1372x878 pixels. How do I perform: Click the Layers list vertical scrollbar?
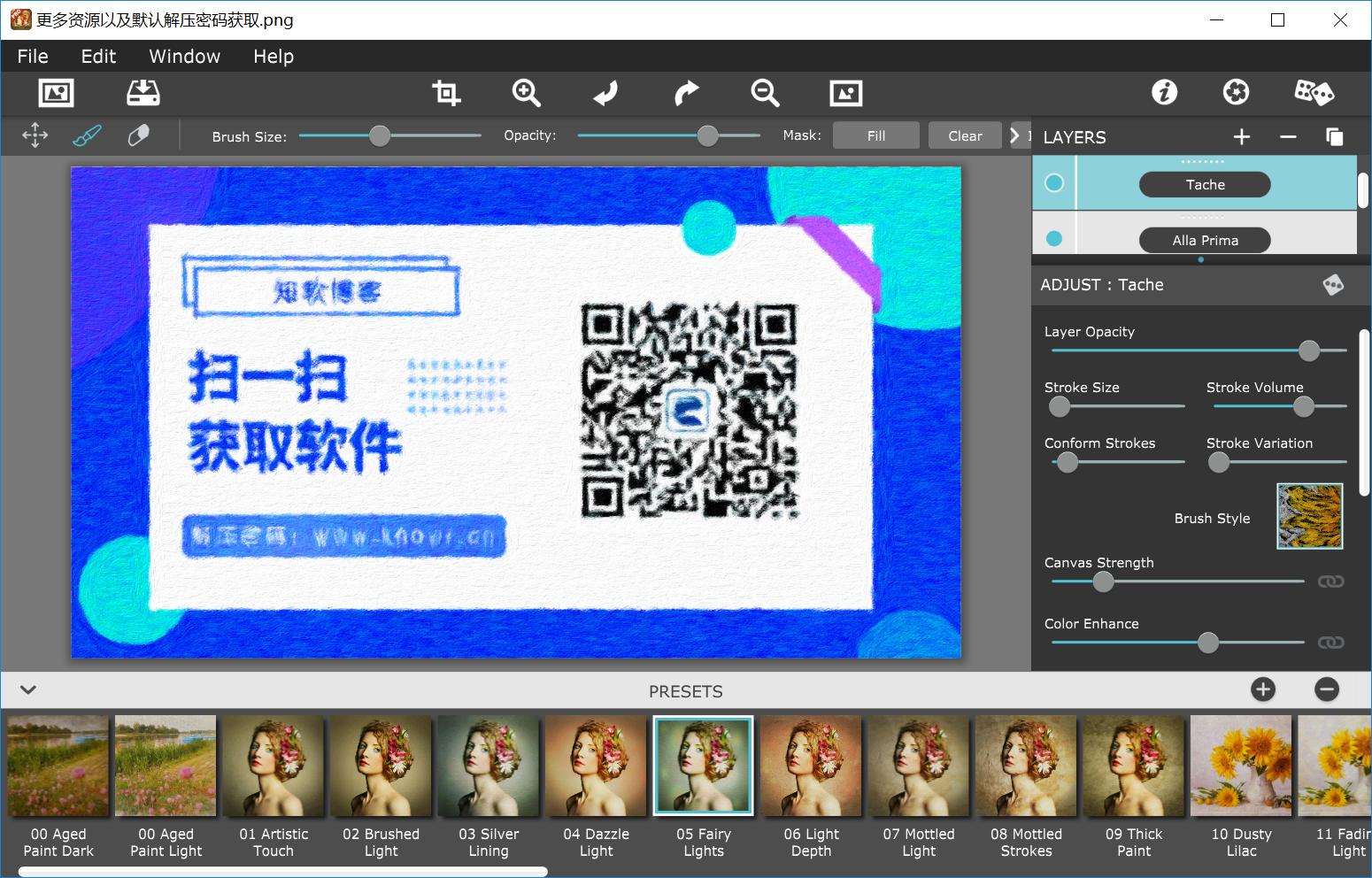pos(1363,190)
